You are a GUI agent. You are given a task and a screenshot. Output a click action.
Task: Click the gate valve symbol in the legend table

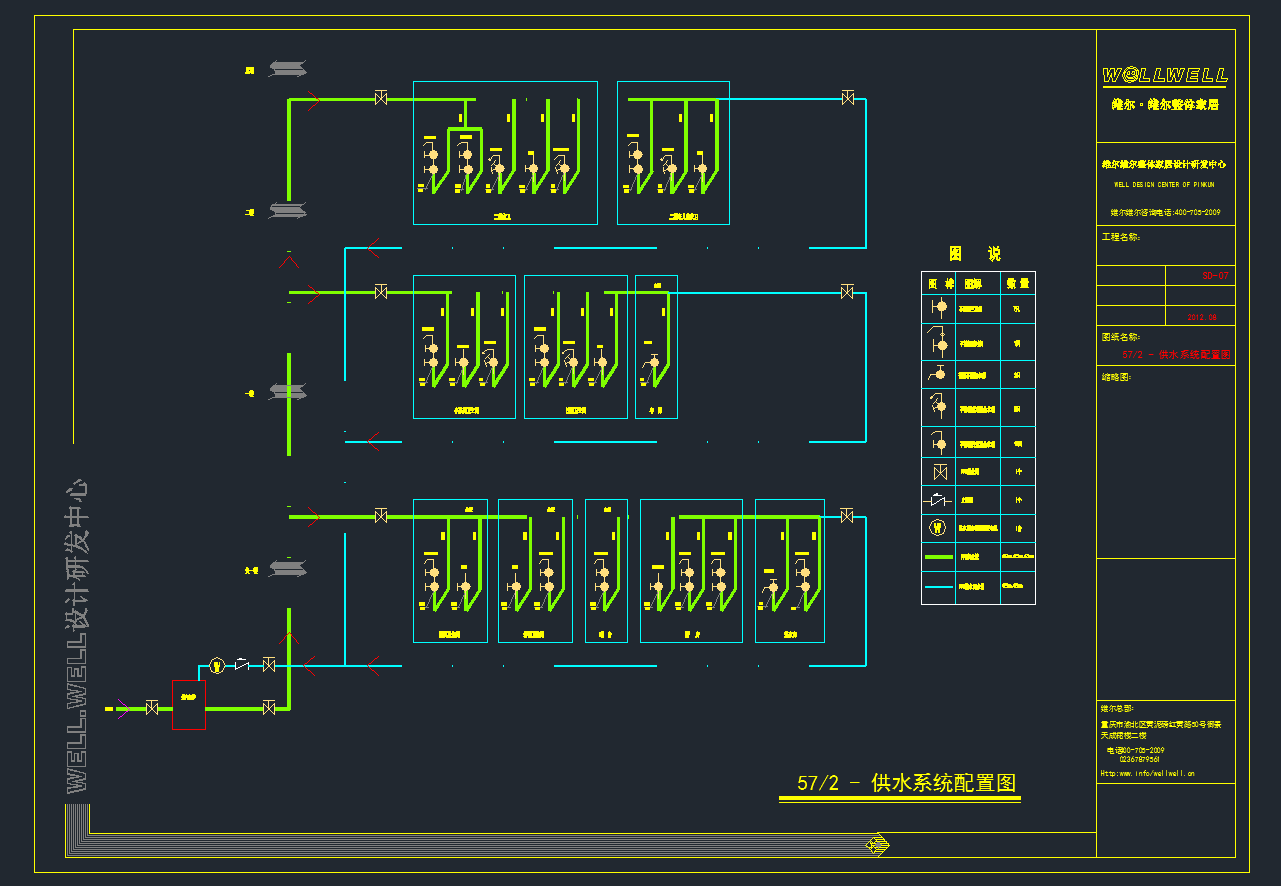coord(938,470)
